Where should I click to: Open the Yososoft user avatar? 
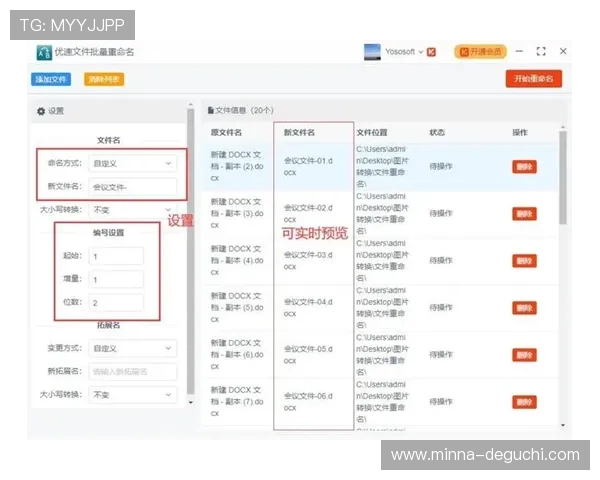[372, 52]
